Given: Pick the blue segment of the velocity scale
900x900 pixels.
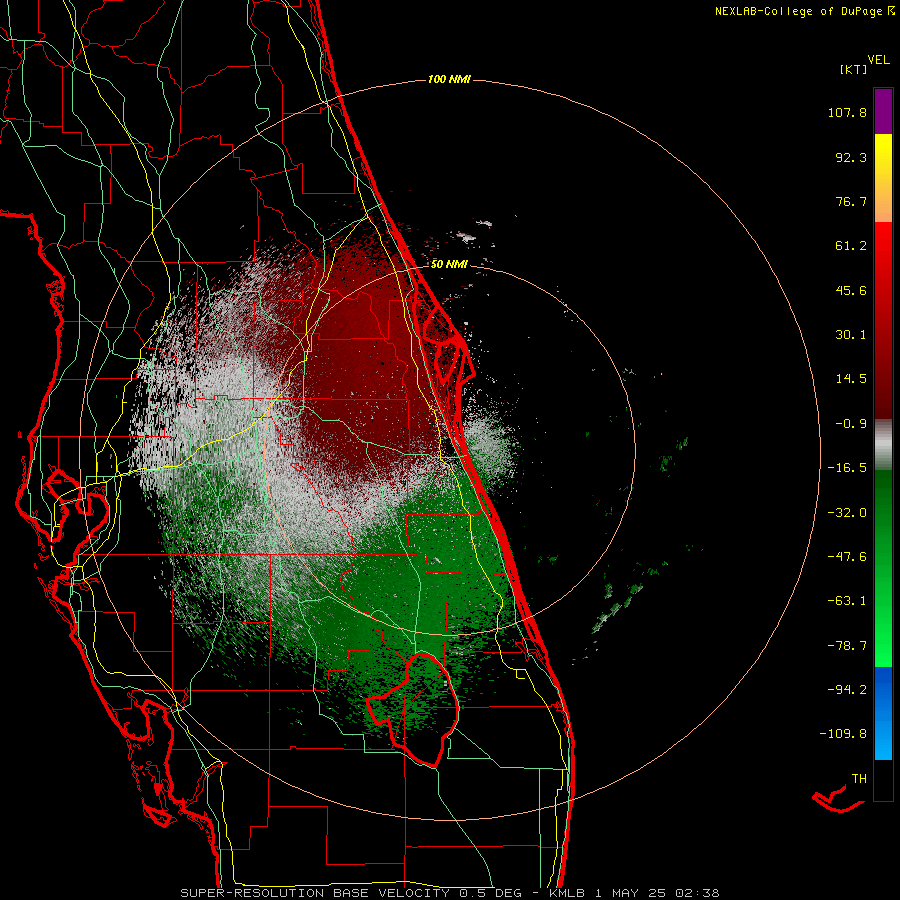Looking at the screenshot, I should click(x=883, y=713).
